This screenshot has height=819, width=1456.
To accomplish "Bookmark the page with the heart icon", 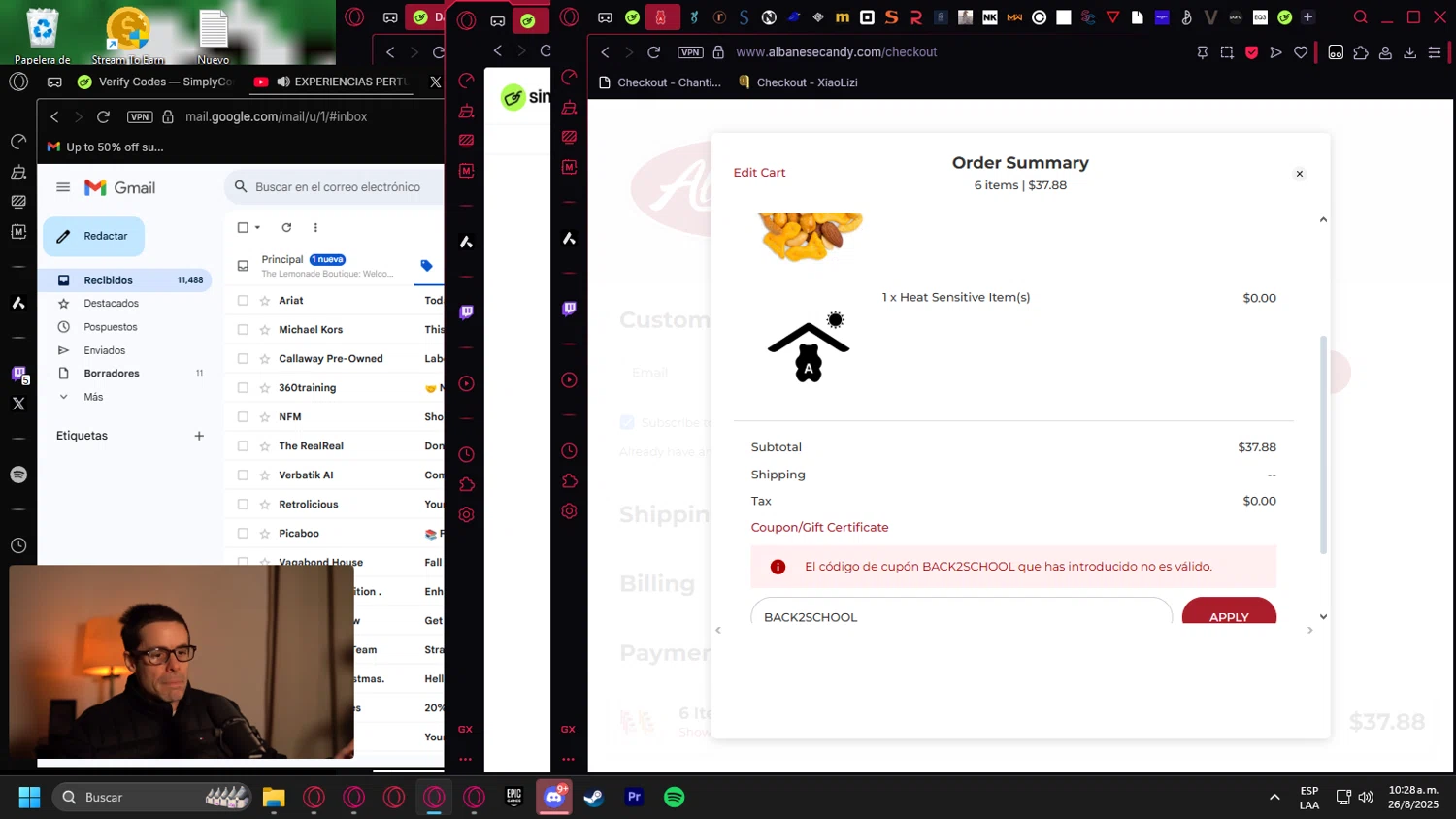I will tap(1301, 52).
